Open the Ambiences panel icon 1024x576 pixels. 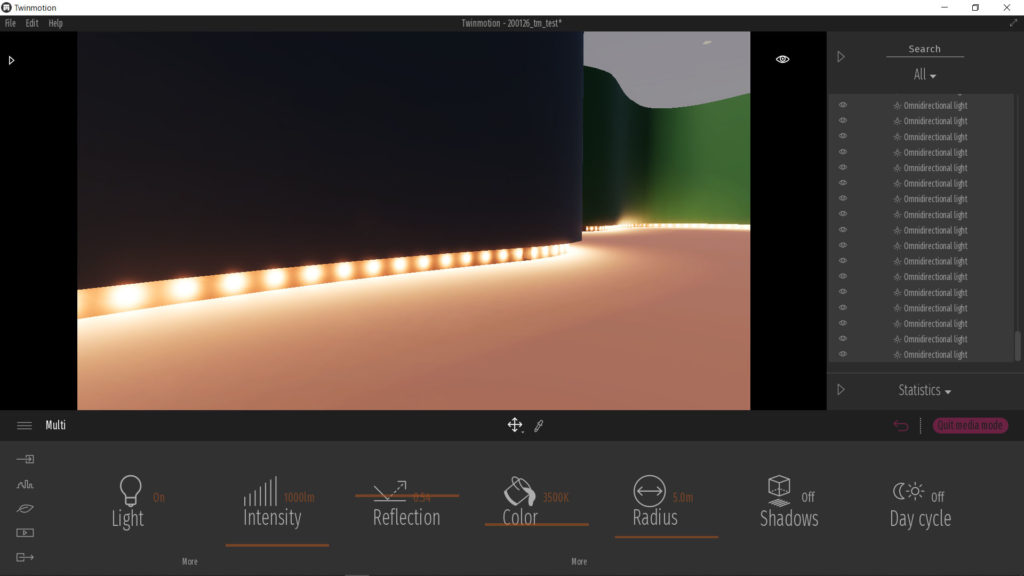point(24,483)
